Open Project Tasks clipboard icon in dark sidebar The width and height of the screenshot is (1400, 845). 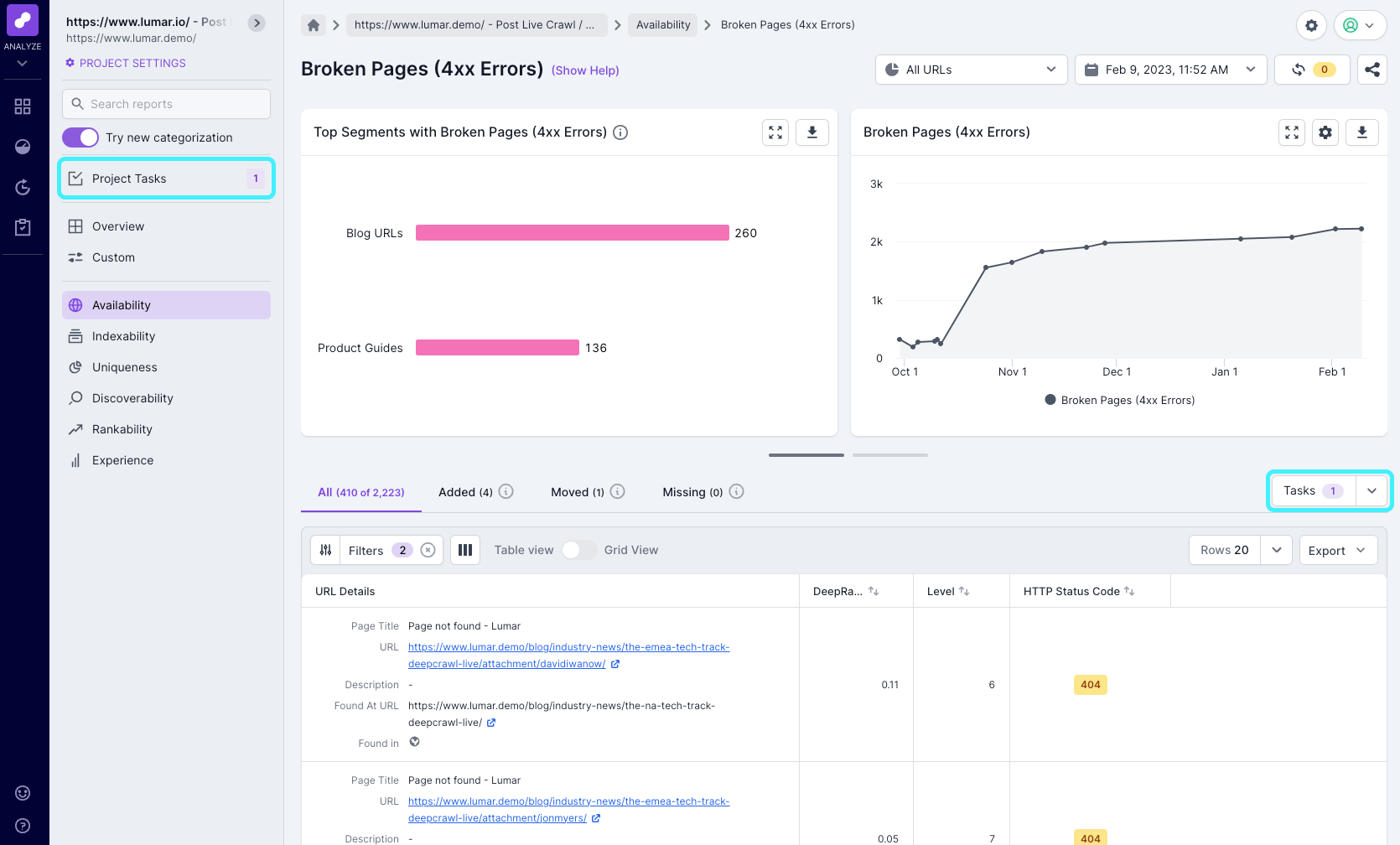[23, 226]
